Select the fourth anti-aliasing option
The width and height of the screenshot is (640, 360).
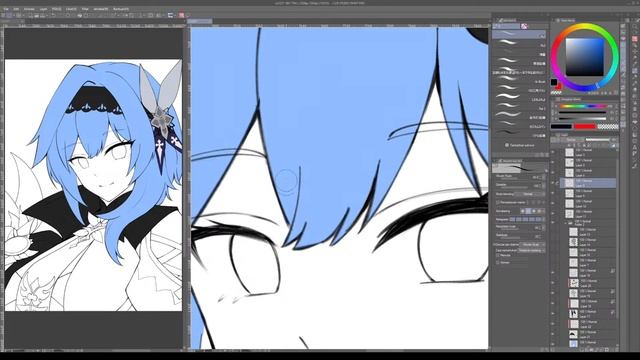coord(539,211)
